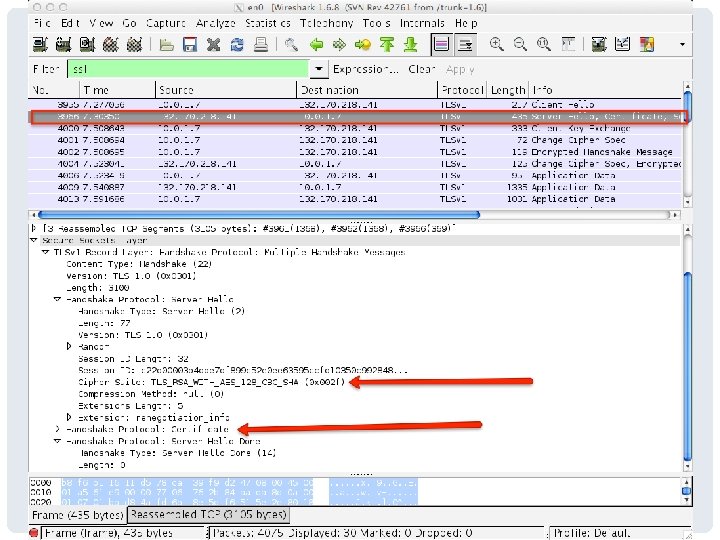Save this capture file icon
Image resolution: width=720 pixels, height=540 pixels.
(190, 45)
